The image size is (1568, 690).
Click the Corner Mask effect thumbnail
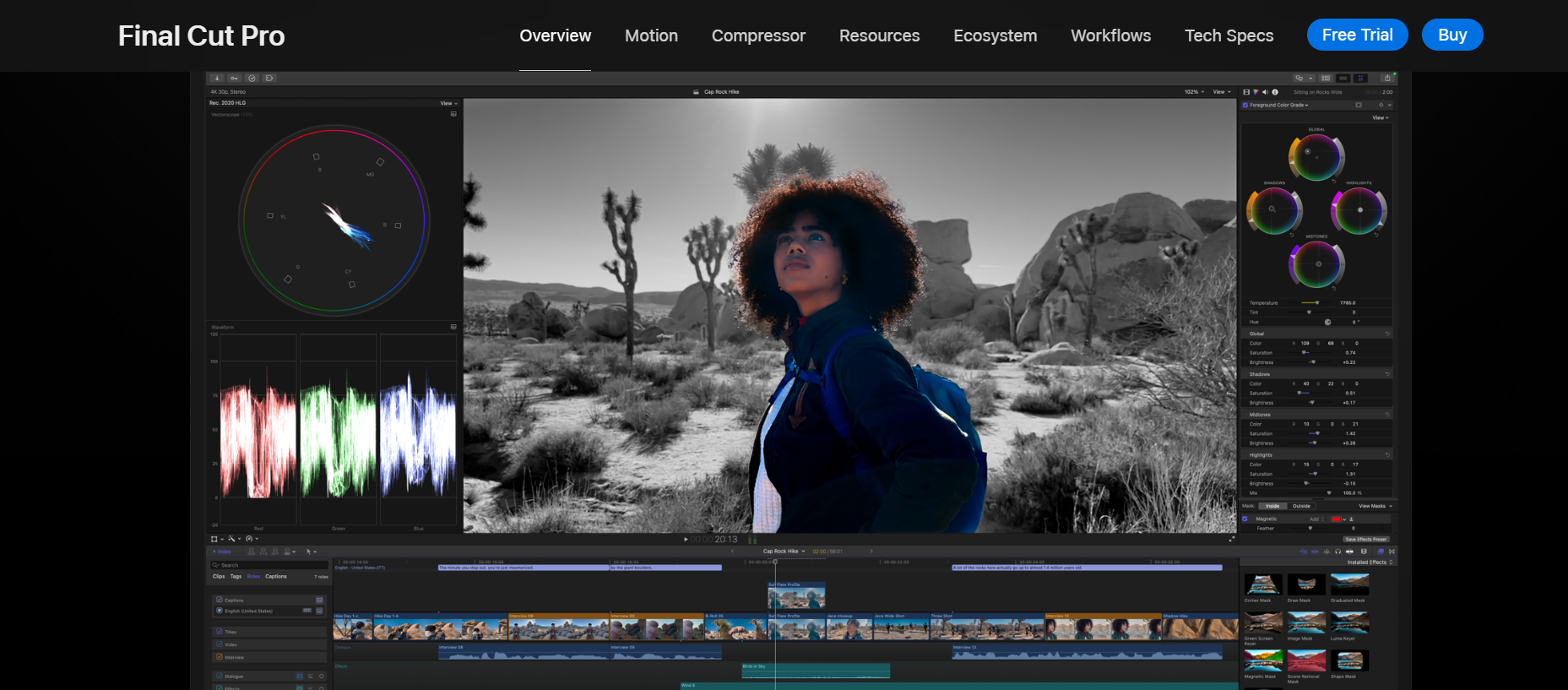(1262, 584)
